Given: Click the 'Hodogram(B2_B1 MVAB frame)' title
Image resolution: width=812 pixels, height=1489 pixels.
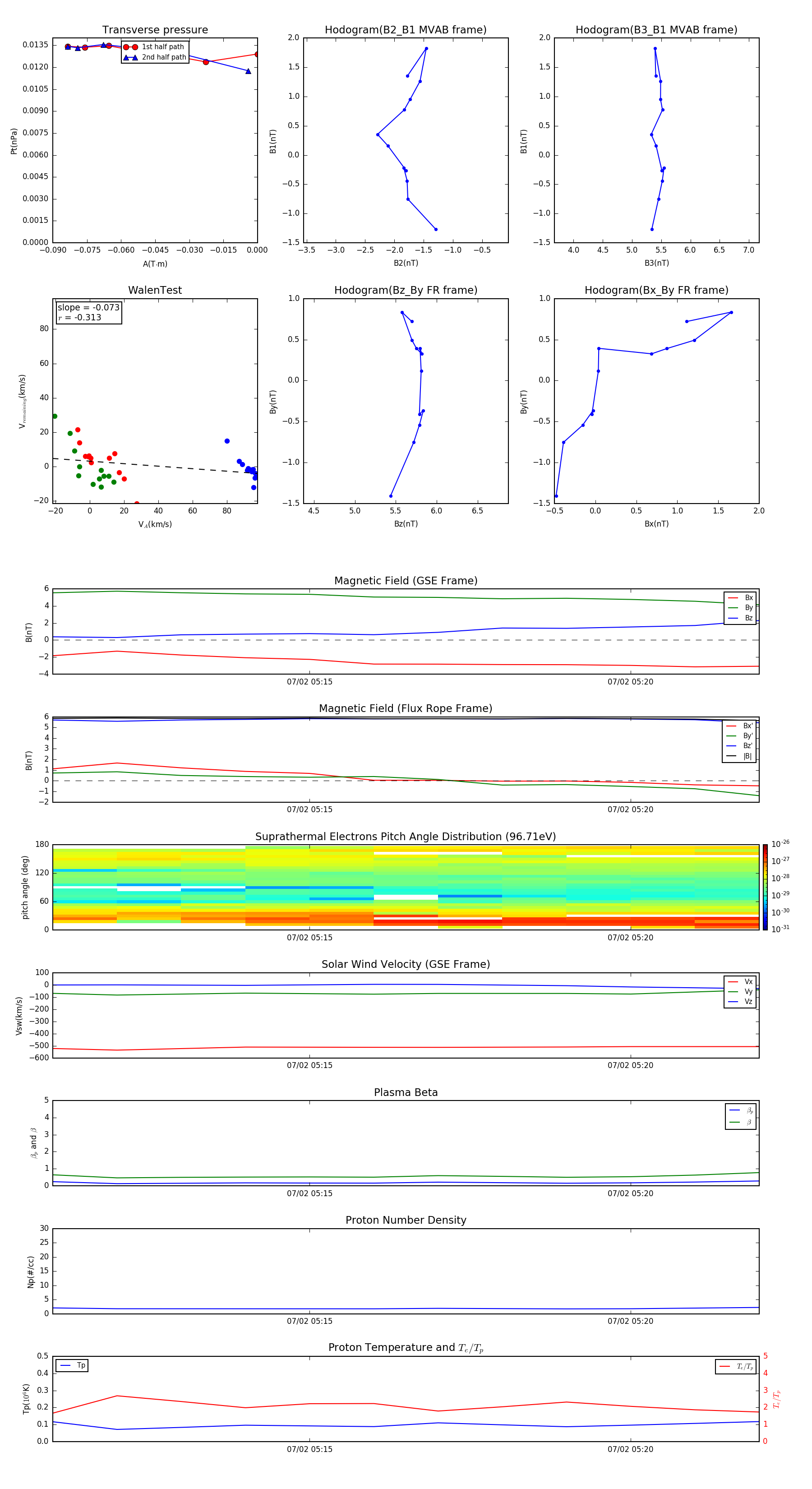Looking at the screenshot, I should (x=406, y=30).
